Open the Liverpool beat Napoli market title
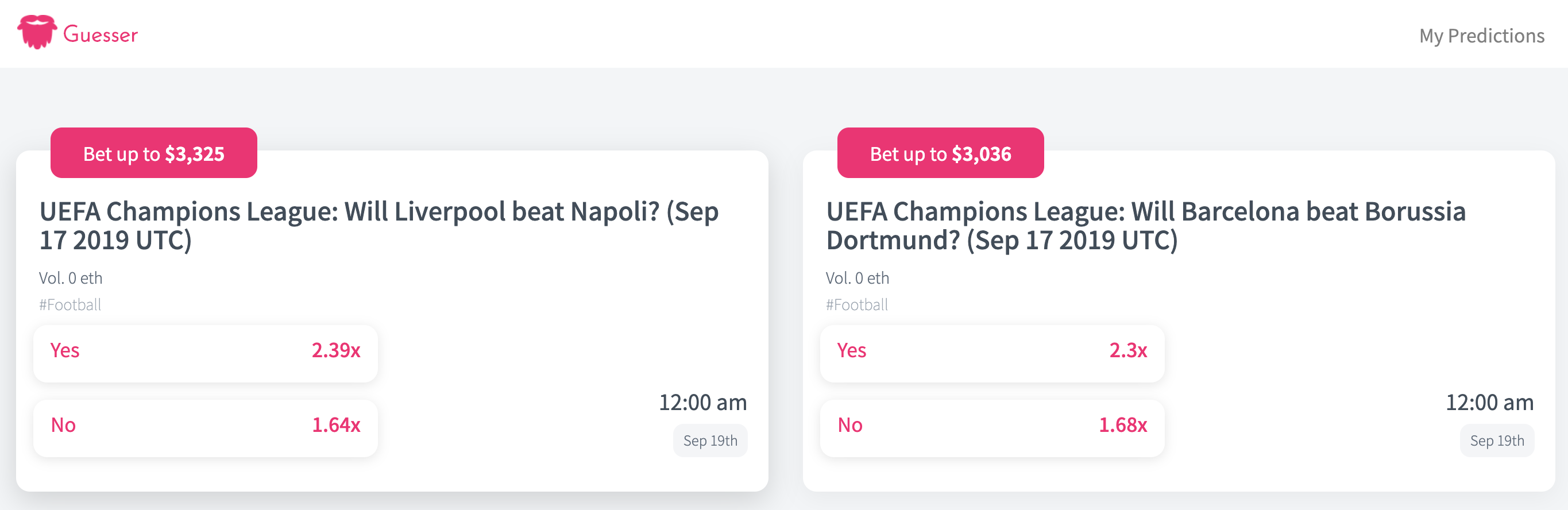The width and height of the screenshot is (1568, 510). pos(379,226)
